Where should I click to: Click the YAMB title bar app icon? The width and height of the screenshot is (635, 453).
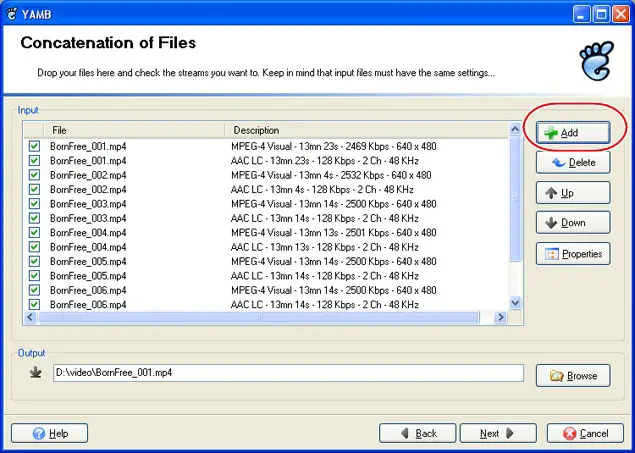pos(12,14)
